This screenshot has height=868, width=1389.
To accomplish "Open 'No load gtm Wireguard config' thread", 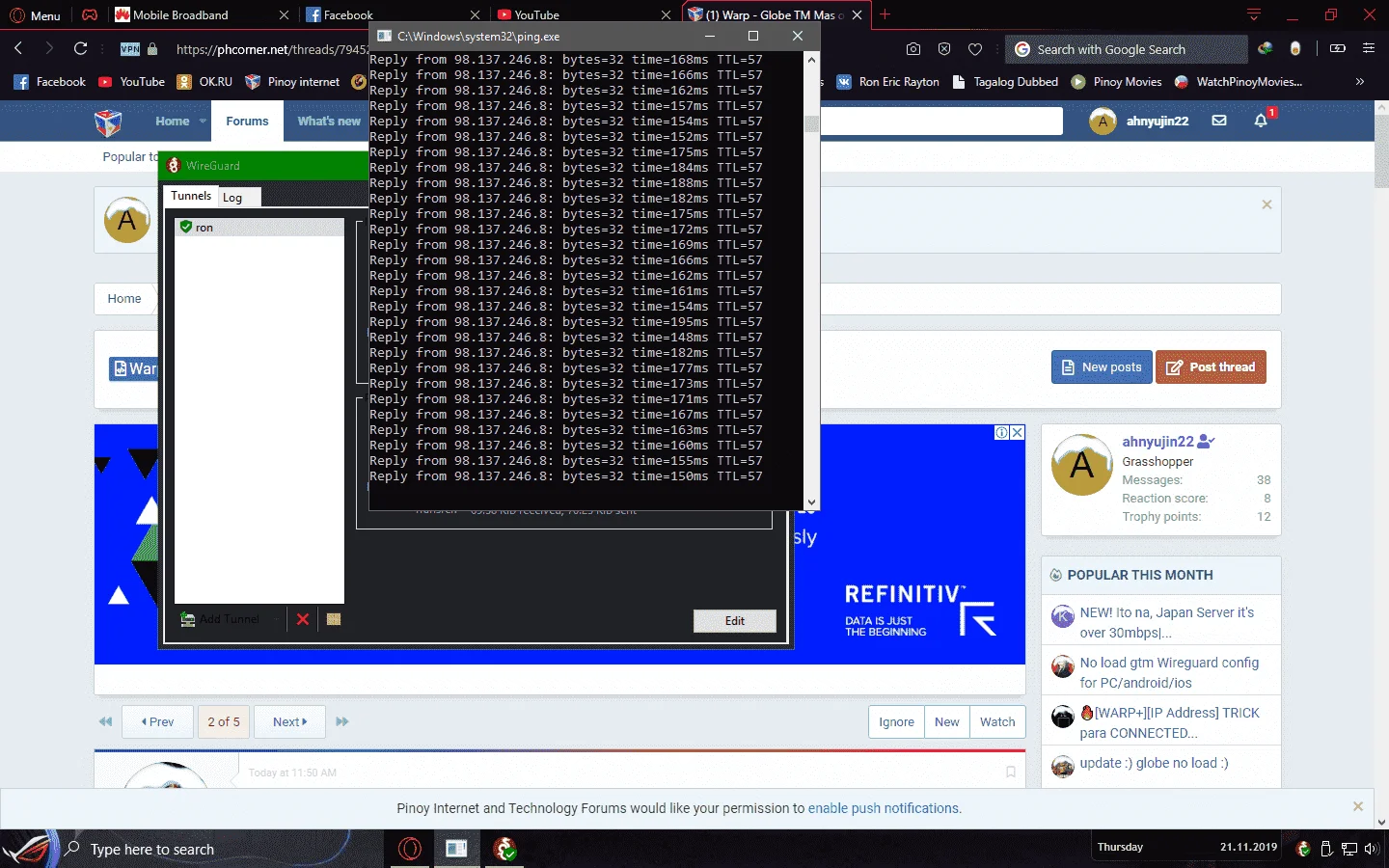I will point(1169,672).
